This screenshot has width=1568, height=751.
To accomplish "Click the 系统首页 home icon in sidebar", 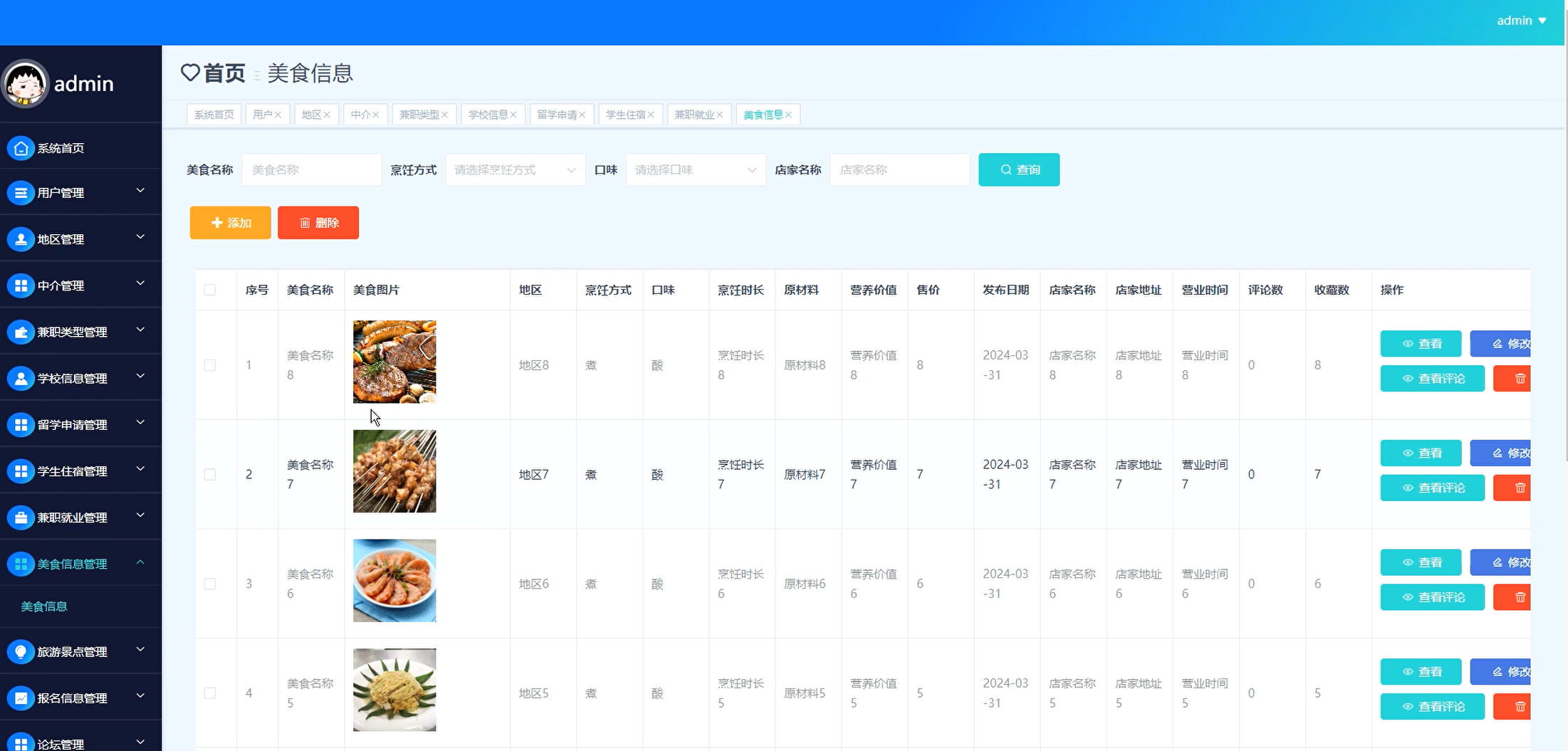I will coord(21,148).
